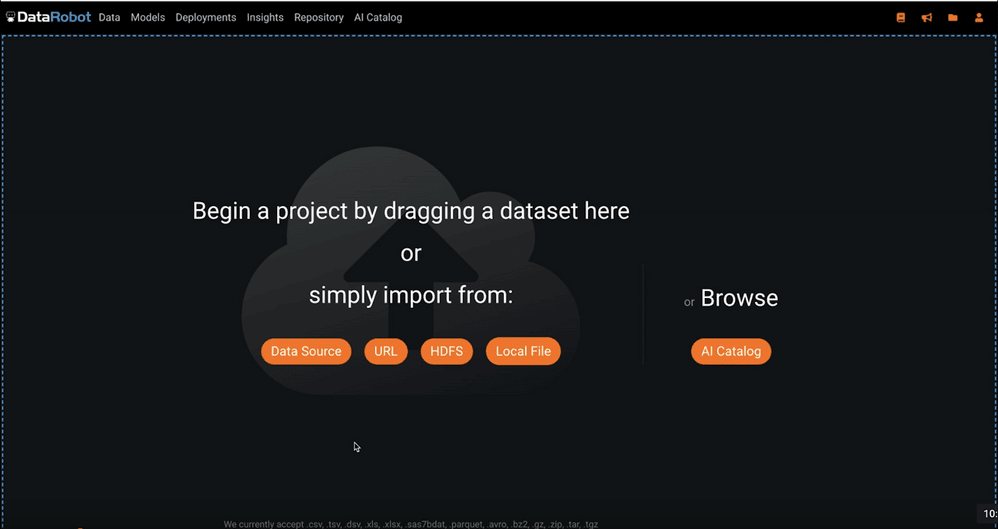Open the Models tab
998x529 pixels.
(x=148, y=18)
